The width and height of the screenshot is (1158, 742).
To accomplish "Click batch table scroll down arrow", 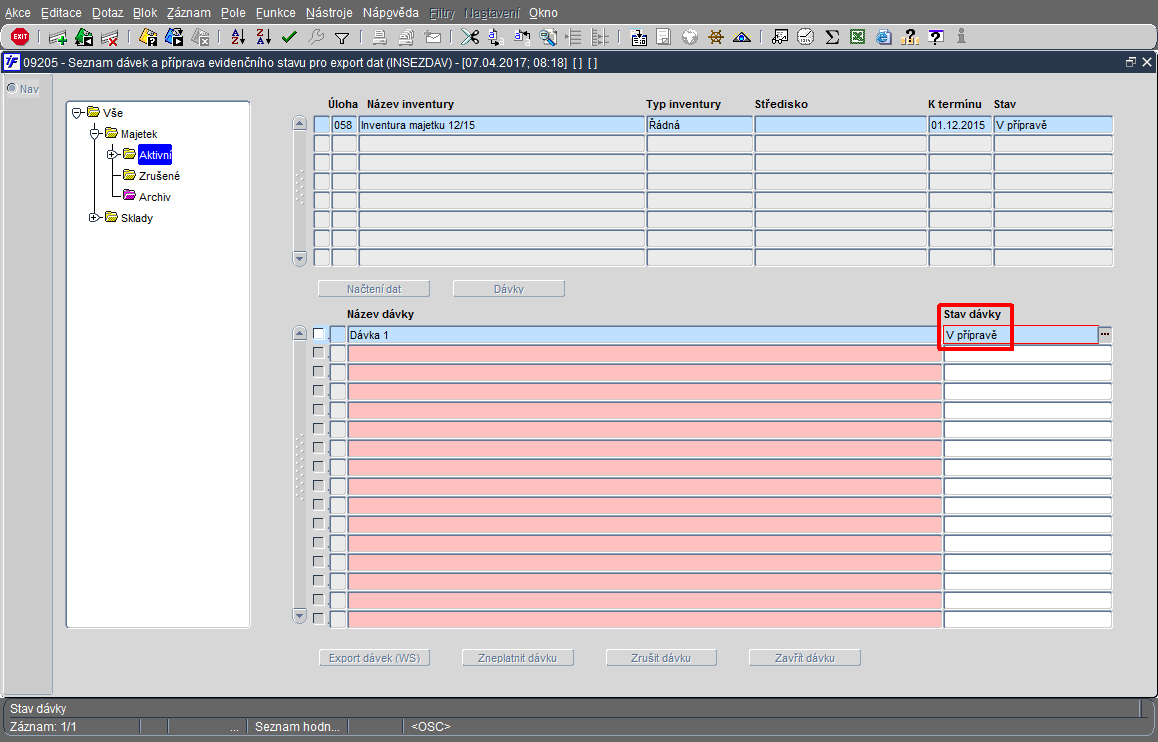I will click(x=299, y=615).
